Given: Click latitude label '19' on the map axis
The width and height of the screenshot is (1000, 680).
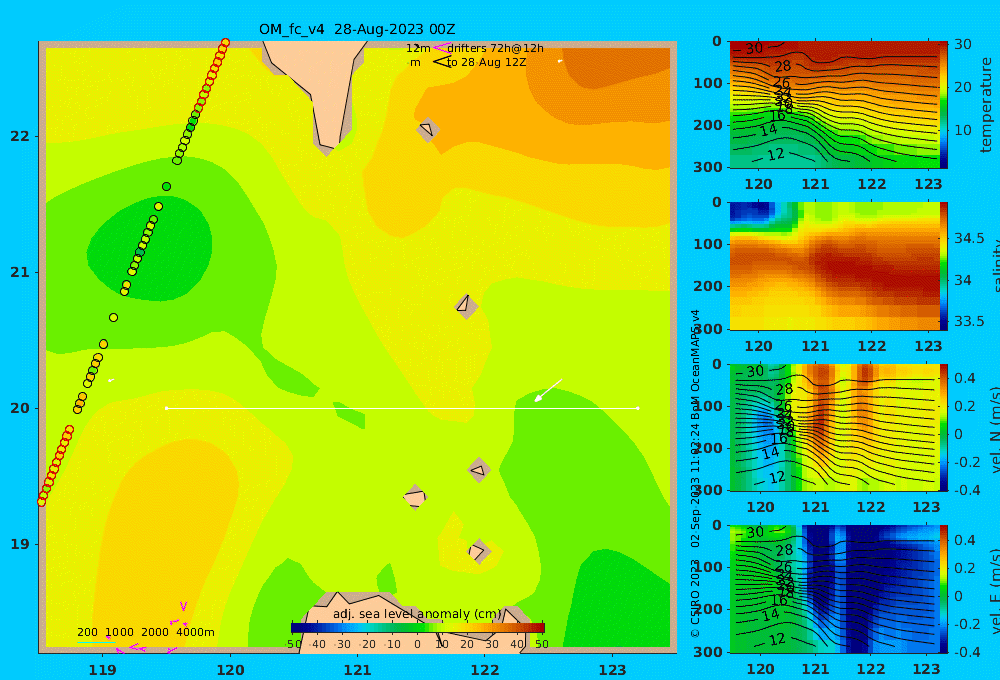Looking at the screenshot, I should coord(19,544).
